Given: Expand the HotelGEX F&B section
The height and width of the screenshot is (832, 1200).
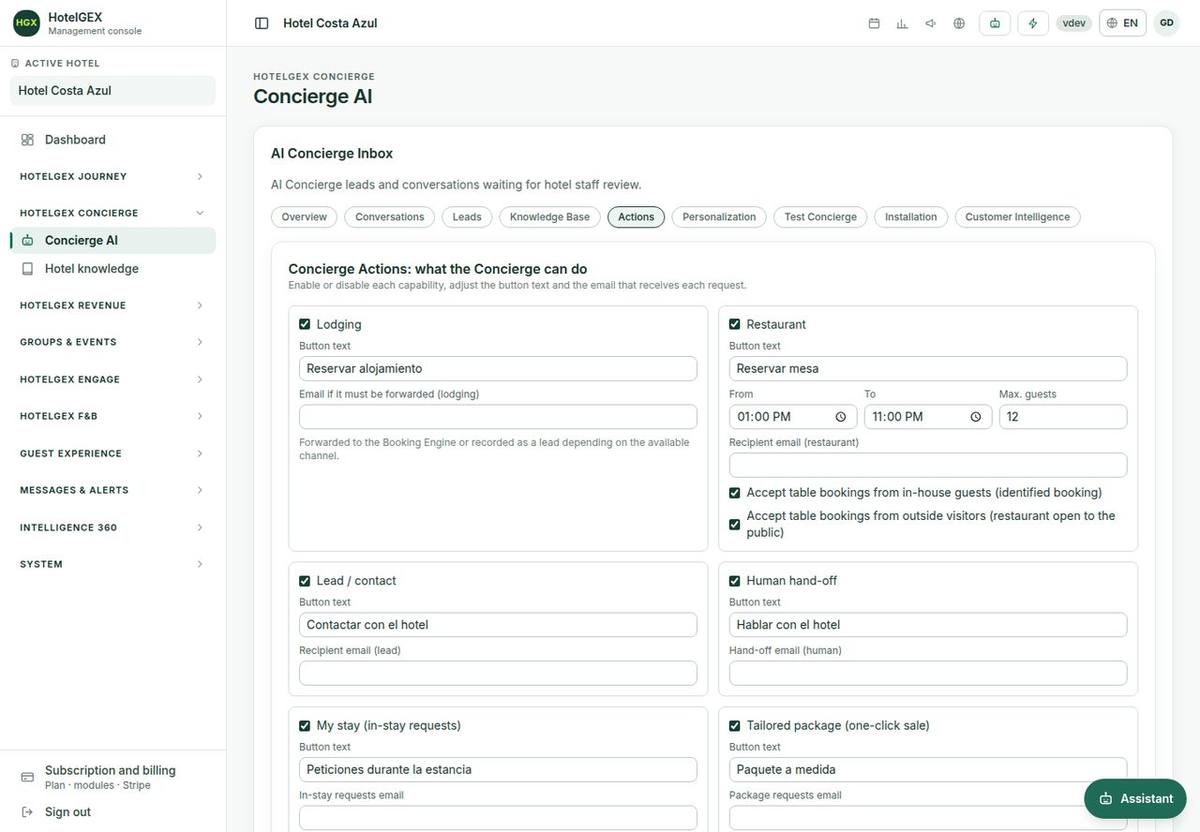Looking at the screenshot, I should coord(112,416).
